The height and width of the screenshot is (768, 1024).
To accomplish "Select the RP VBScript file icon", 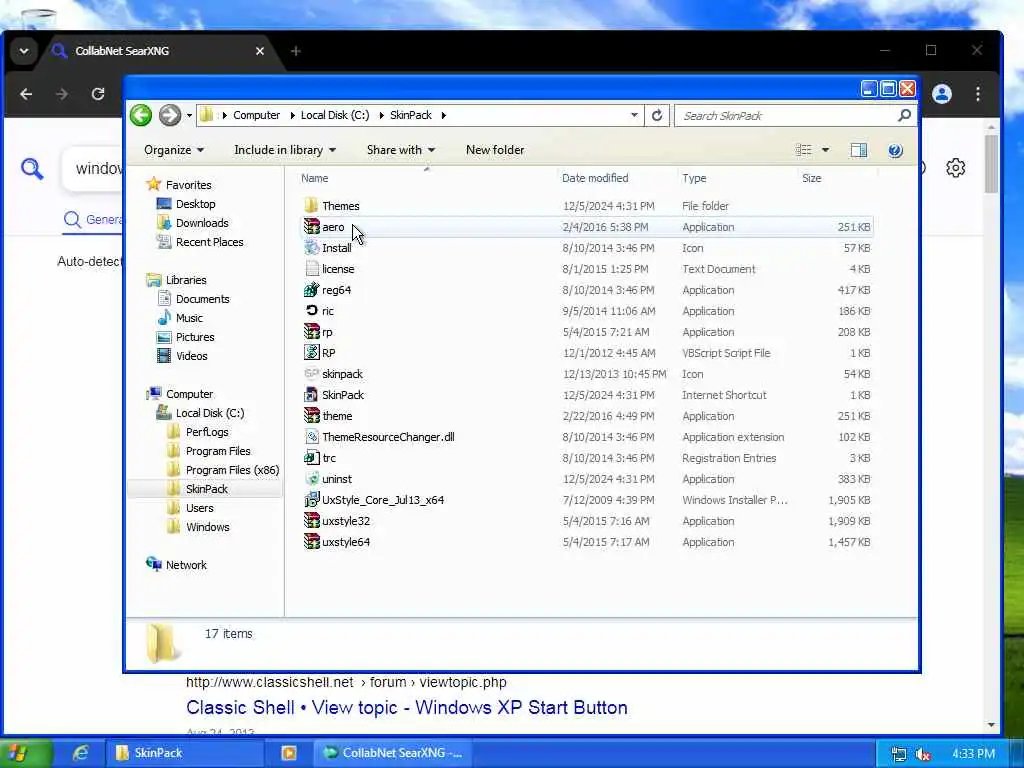I will pyautogui.click(x=312, y=353).
